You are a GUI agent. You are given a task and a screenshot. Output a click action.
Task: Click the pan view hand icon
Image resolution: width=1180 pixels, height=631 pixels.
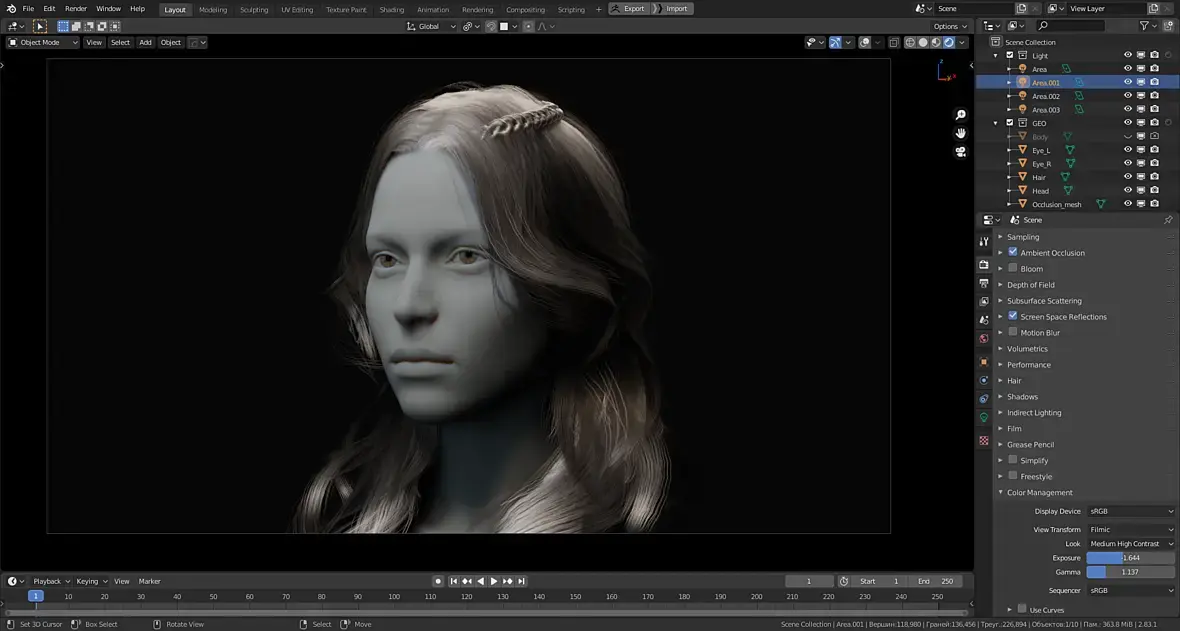[x=960, y=133]
